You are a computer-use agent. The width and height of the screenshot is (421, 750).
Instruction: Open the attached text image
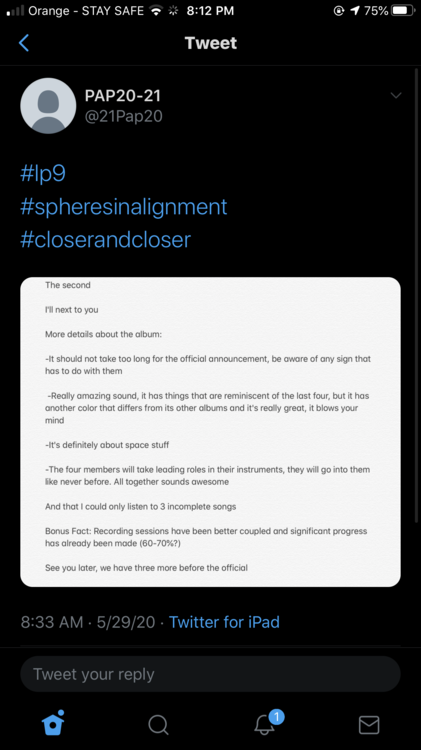(210, 432)
